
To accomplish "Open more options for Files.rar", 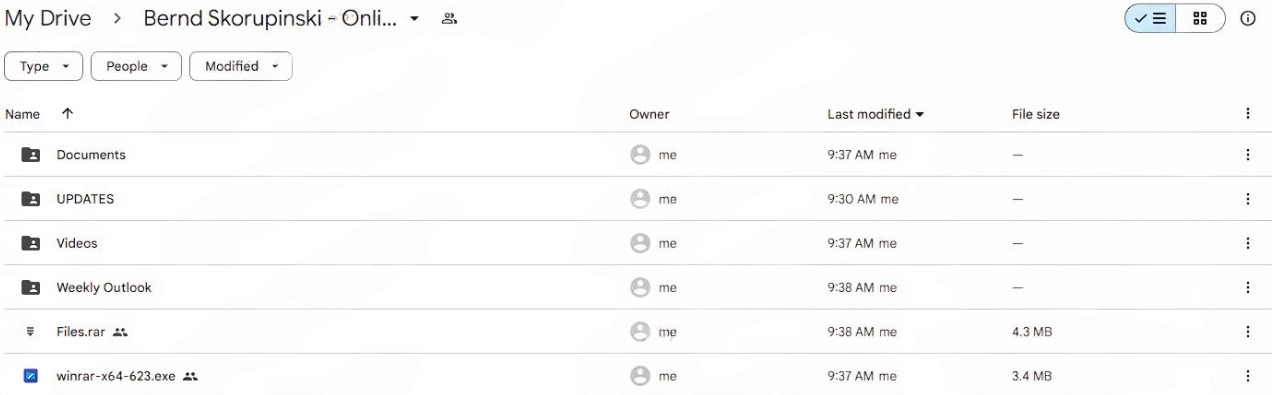I will 1247,332.
